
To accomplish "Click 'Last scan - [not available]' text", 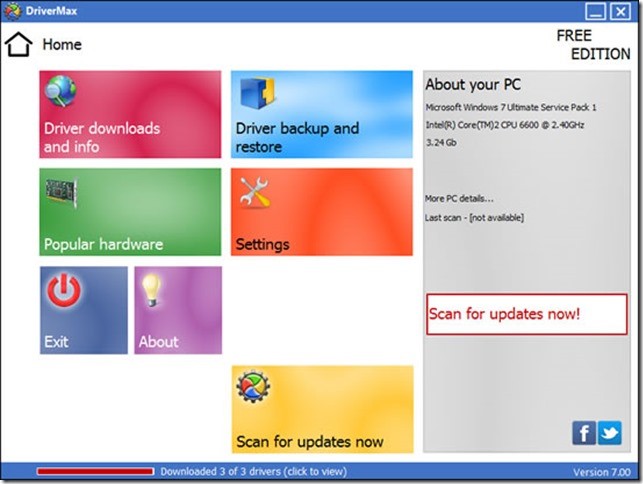I will (x=474, y=217).
